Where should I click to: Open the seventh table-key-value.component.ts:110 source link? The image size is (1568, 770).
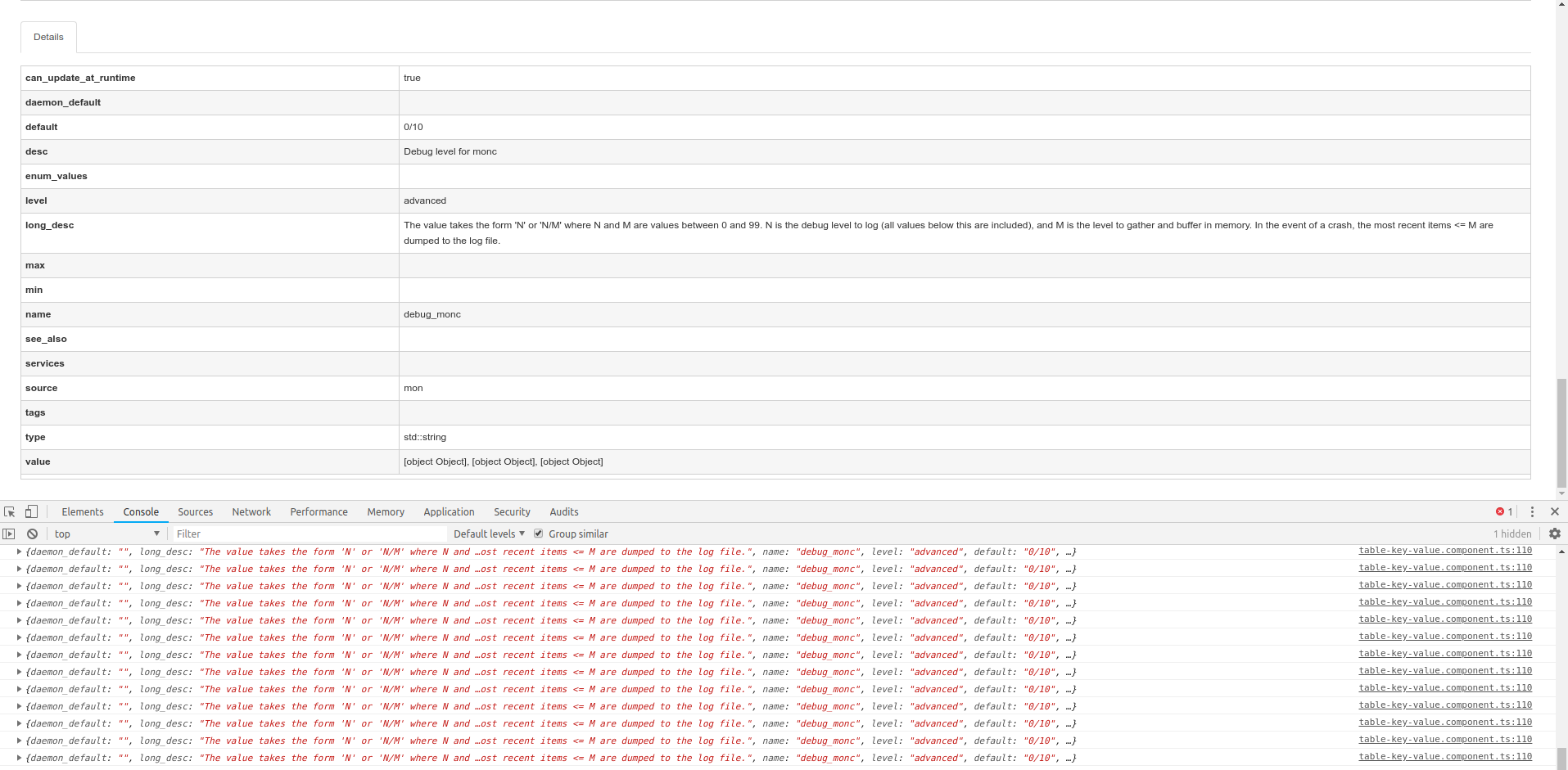coord(1445,653)
